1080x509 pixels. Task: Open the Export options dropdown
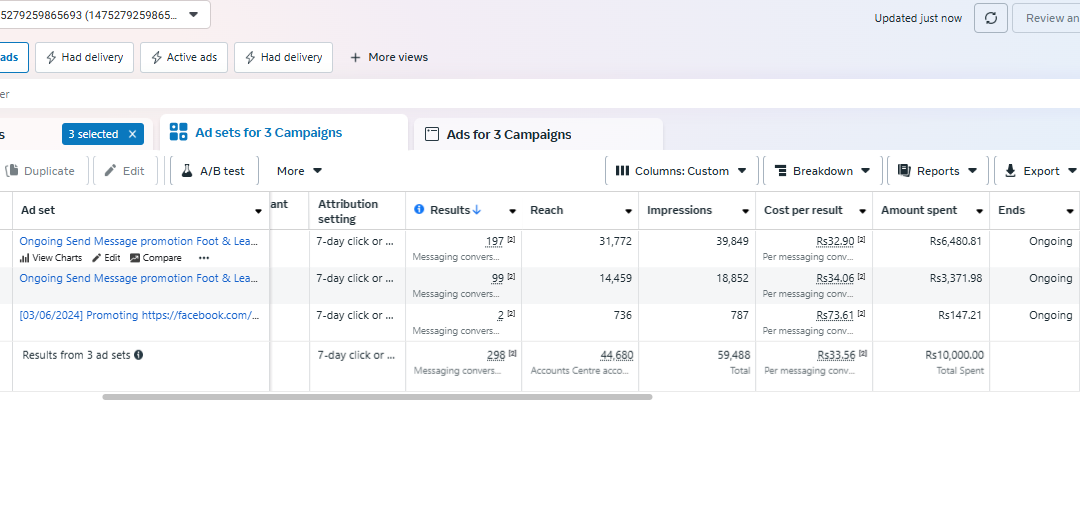[1039, 171]
